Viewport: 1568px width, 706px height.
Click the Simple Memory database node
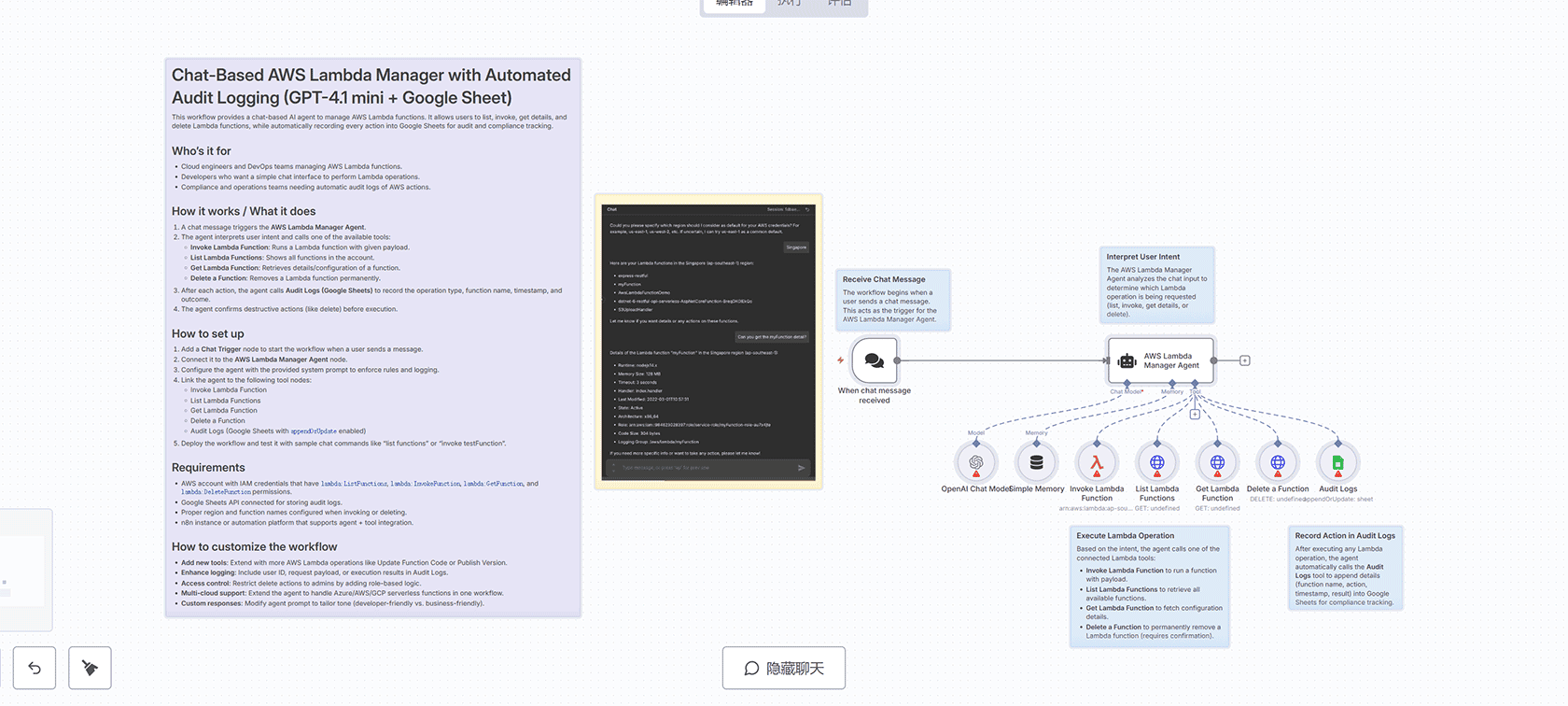point(1036,462)
